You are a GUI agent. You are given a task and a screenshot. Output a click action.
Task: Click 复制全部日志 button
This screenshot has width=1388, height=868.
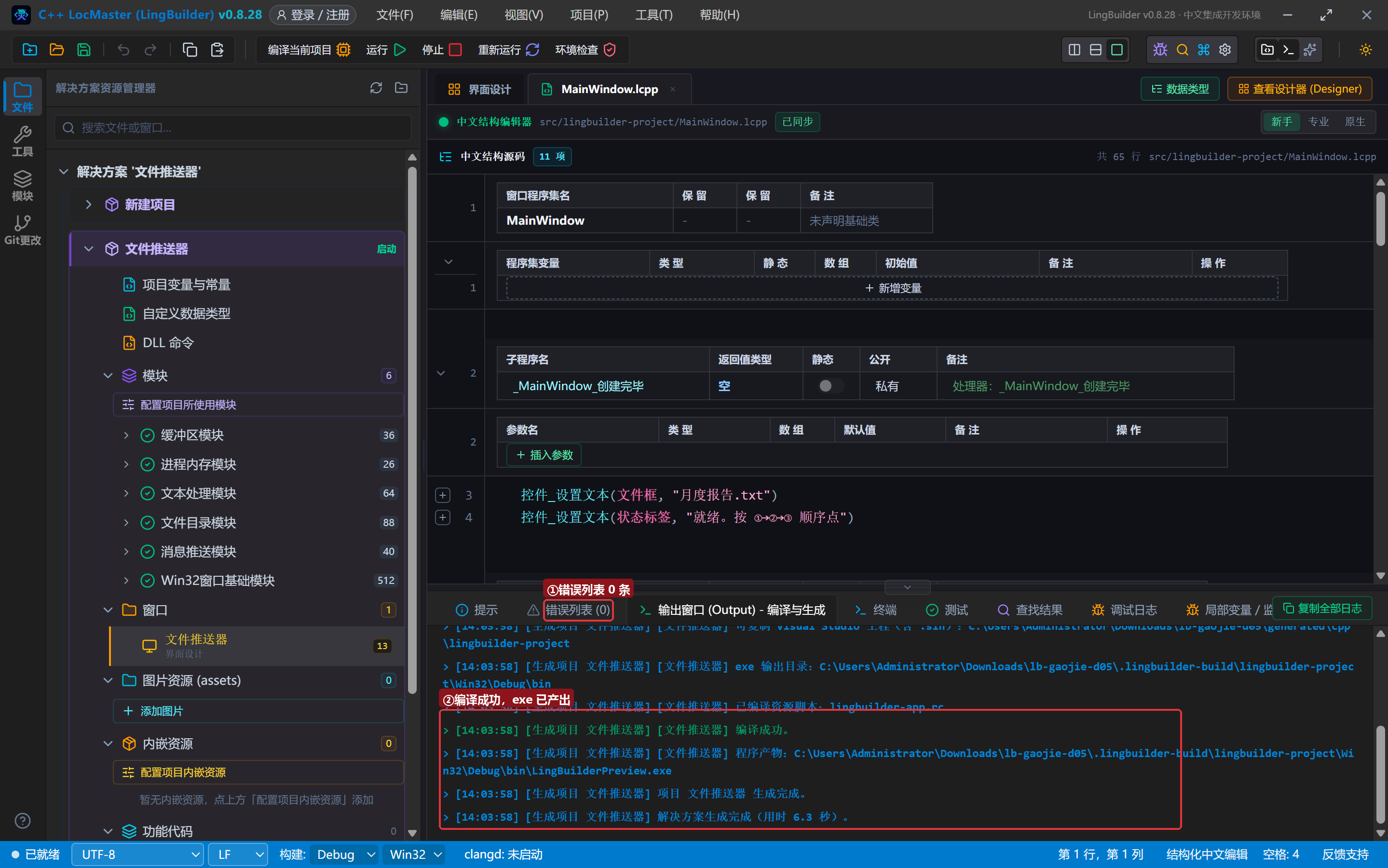tap(1322, 609)
